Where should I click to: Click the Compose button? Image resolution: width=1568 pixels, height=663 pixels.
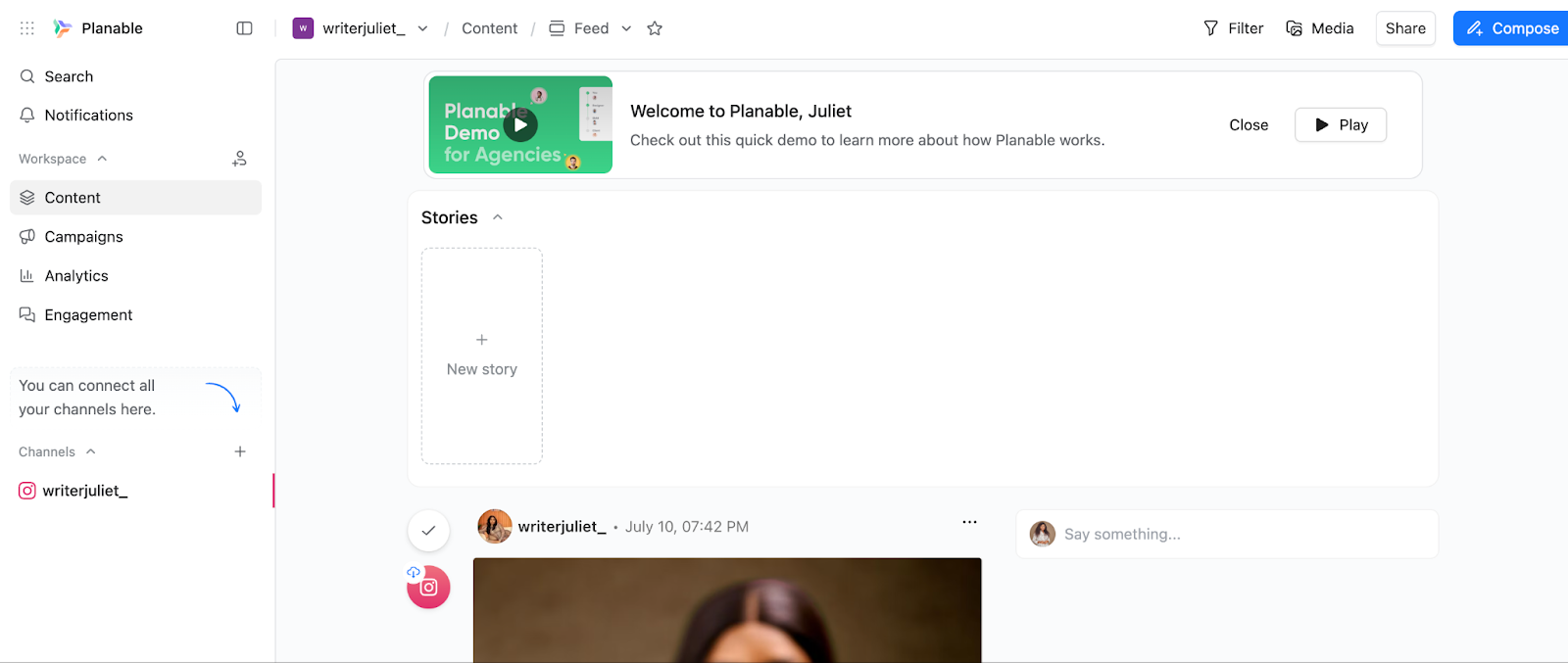(x=1512, y=28)
